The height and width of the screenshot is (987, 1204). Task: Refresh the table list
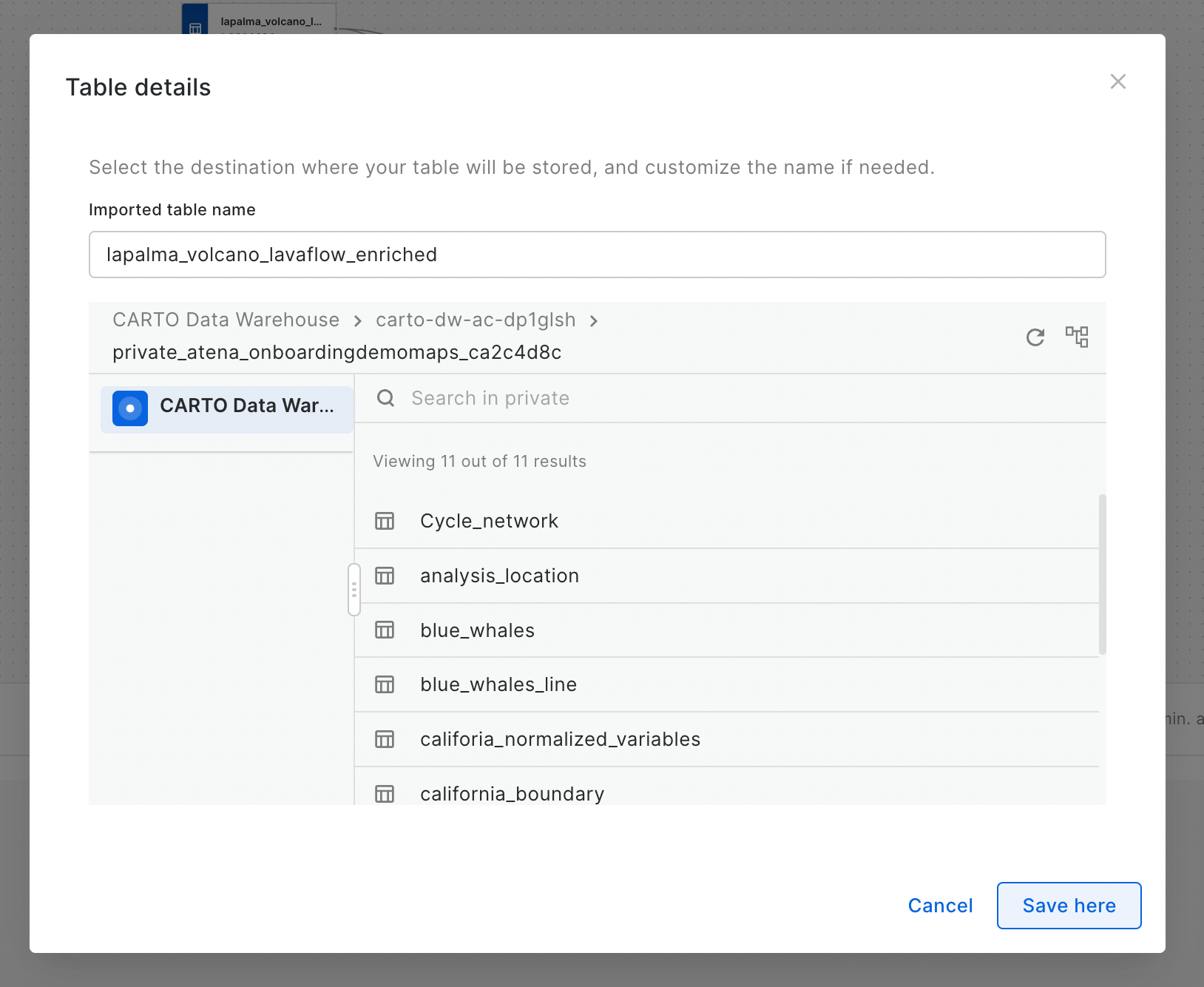point(1035,337)
